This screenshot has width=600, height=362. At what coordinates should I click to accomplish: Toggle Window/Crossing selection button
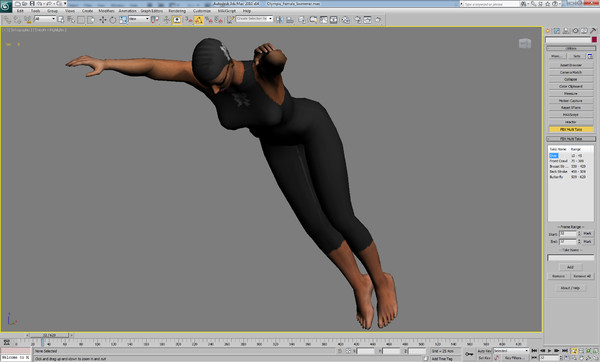pyautogui.click(x=91, y=20)
